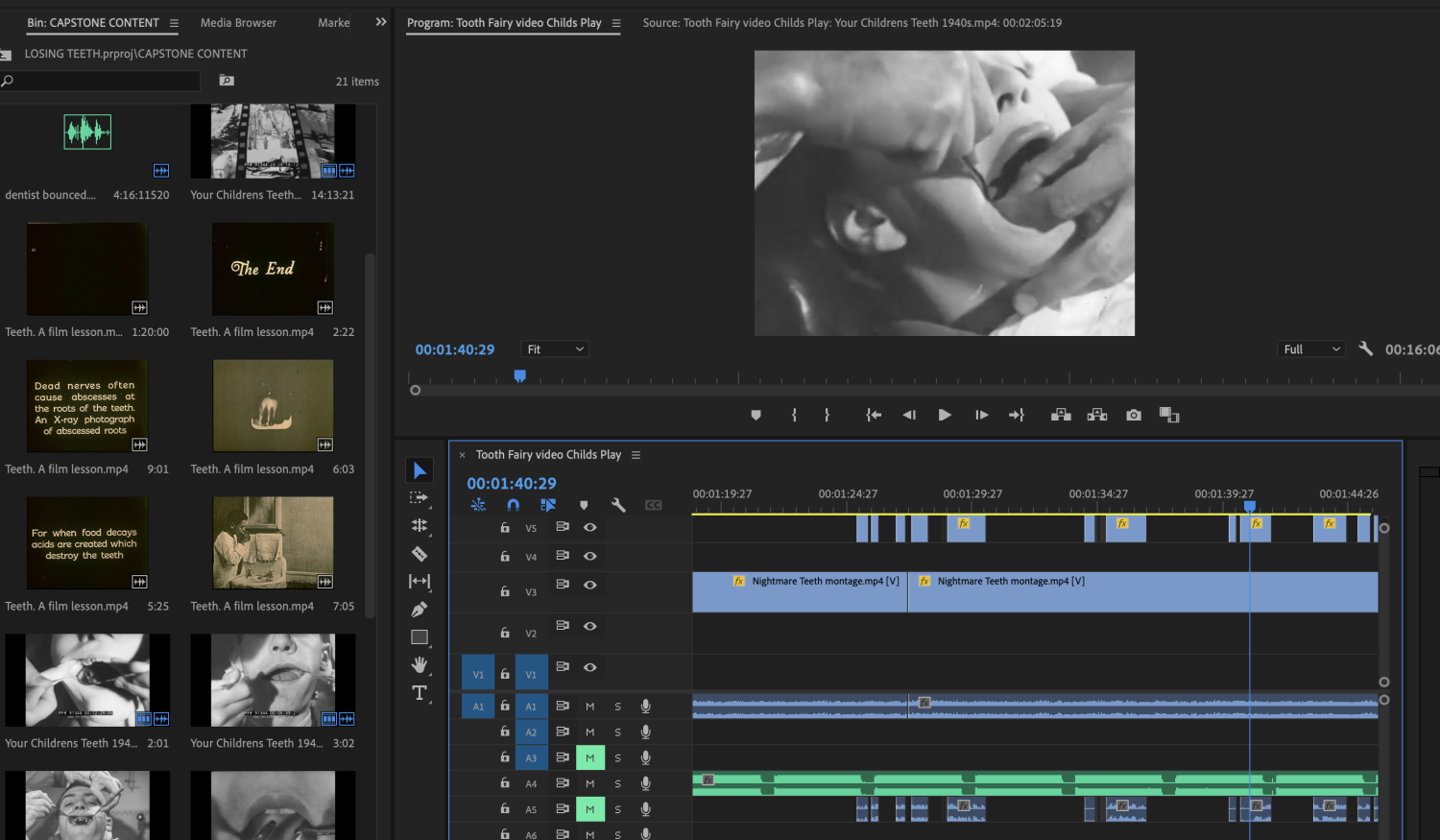Select first Nightmare Teeth montage clip

[x=800, y=592]
